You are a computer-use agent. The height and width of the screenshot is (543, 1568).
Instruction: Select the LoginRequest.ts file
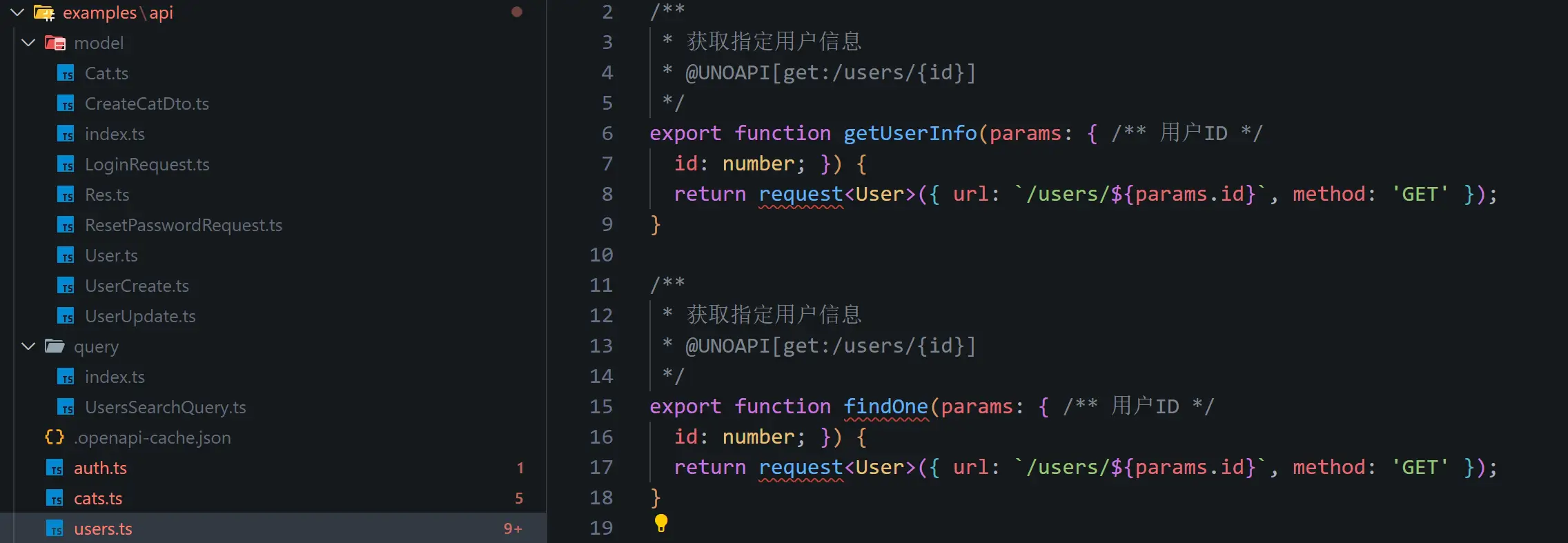pyautogui.click(x=147, y=165)
